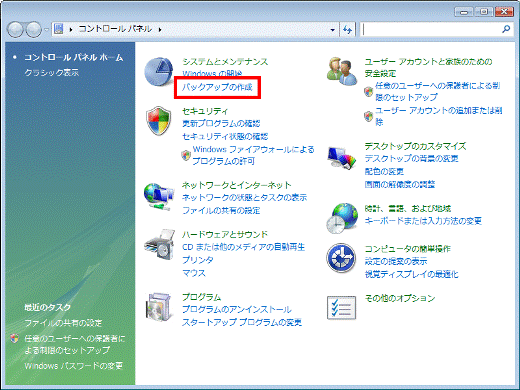Viewport: 520px width, 390px height.
Task: Open マウス link
Action: tap(194, 273)
